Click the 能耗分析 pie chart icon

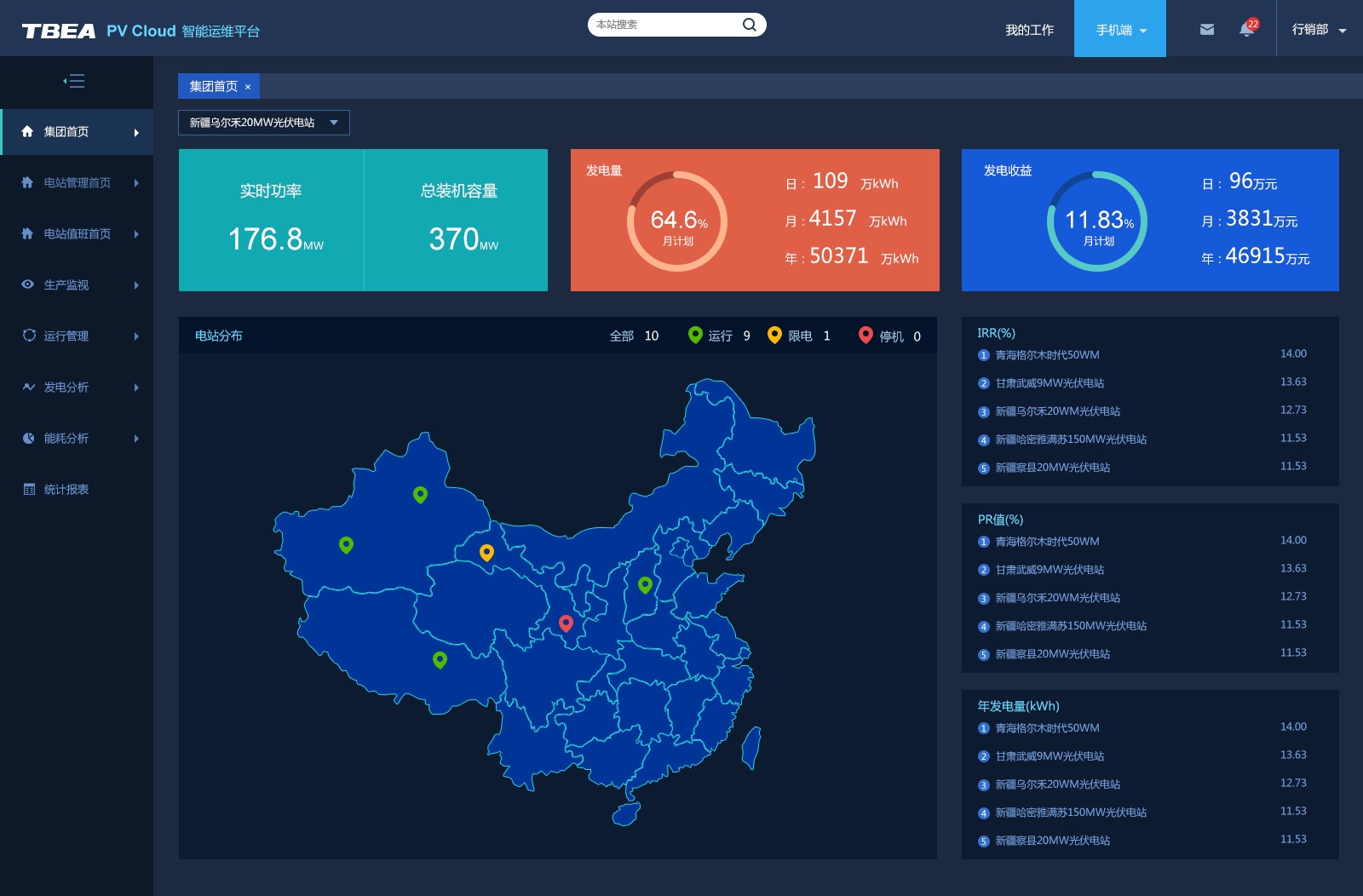click(28, 438)
